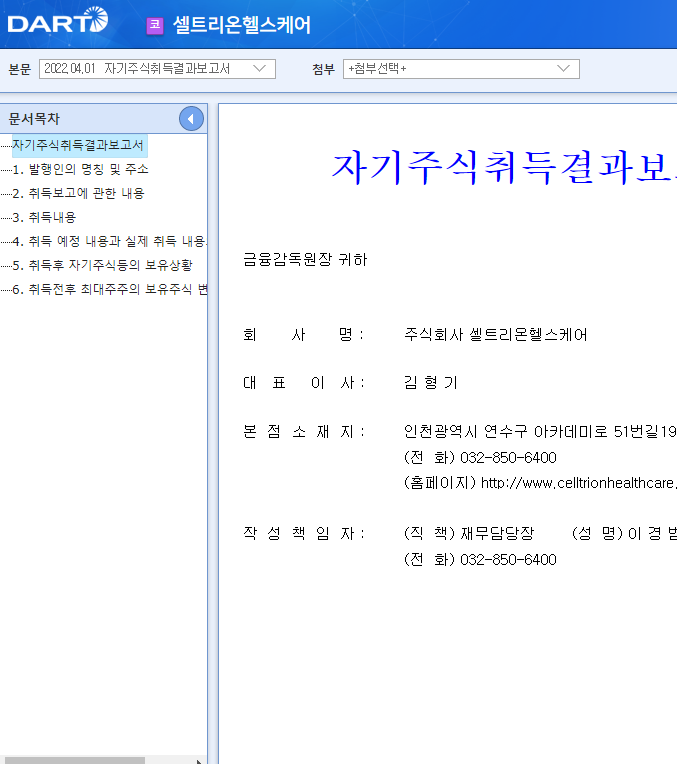Click the representative name 김 형 기
The width and height of the screenshot is (677, 764).
coord(431,382)
